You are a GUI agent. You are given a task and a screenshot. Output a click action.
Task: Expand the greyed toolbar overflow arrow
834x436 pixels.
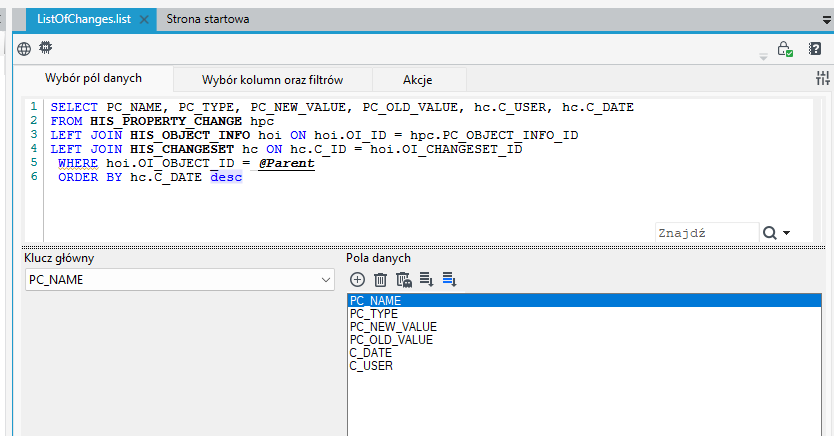coord(763,57)
